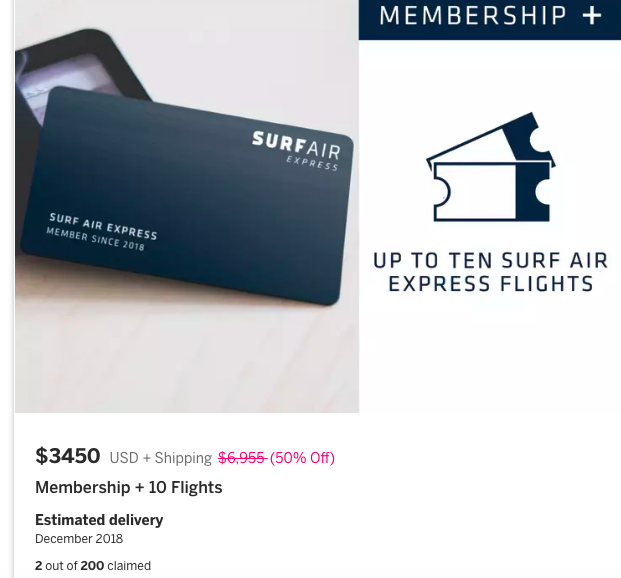This screenshot has width=621, height=578.
Task: Click the SURFAIR Express logo on the card
Action: pos(297,149)
